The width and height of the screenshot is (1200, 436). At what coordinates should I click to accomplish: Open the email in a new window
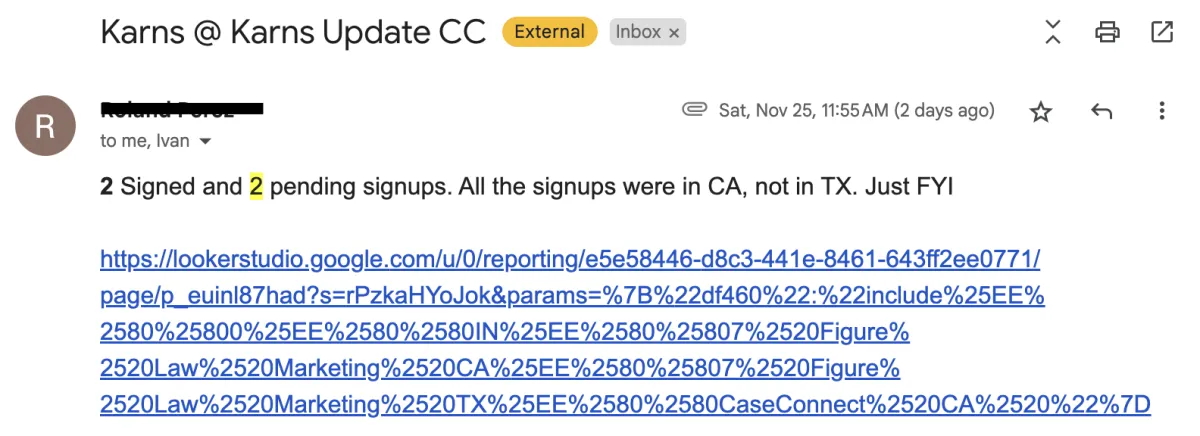click(x=1162, y=32)
